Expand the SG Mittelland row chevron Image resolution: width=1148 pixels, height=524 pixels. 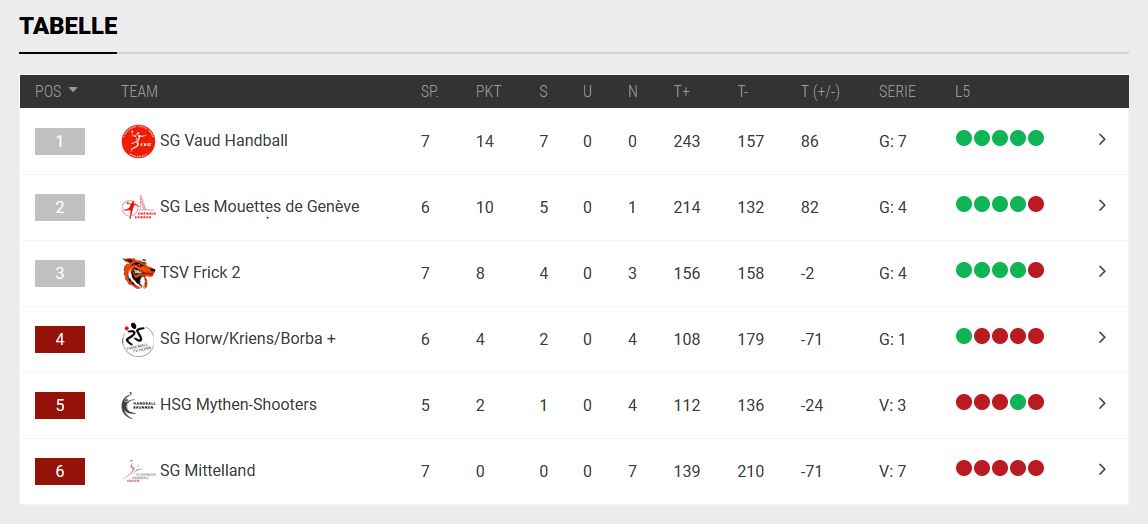coord(1102,469)
